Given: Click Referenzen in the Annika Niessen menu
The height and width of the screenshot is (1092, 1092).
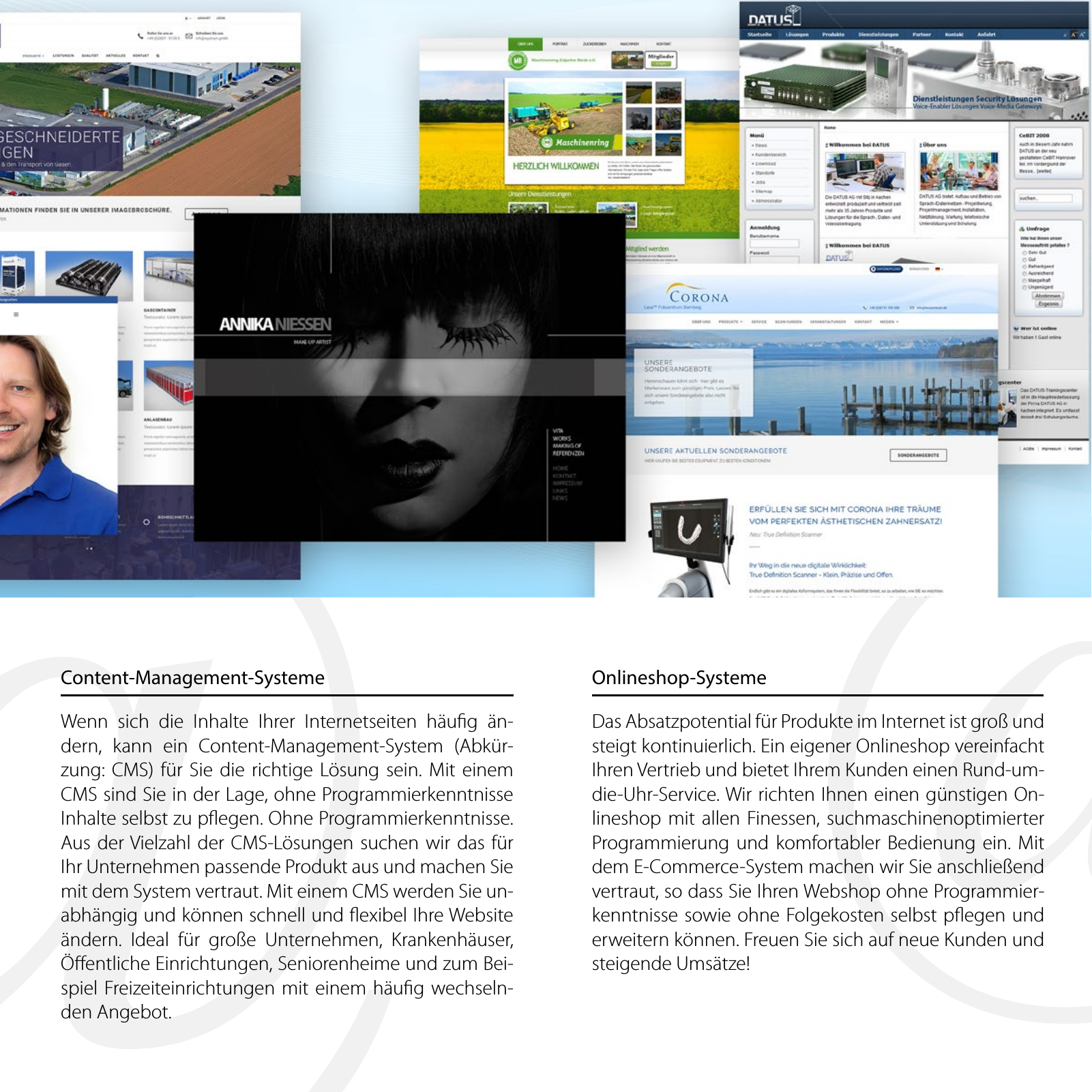Looking at the screenshot, I should tap(568, 453).
